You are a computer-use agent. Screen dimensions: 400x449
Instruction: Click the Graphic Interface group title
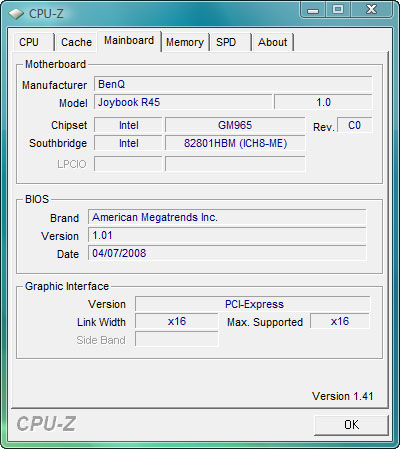click(67, 286)
